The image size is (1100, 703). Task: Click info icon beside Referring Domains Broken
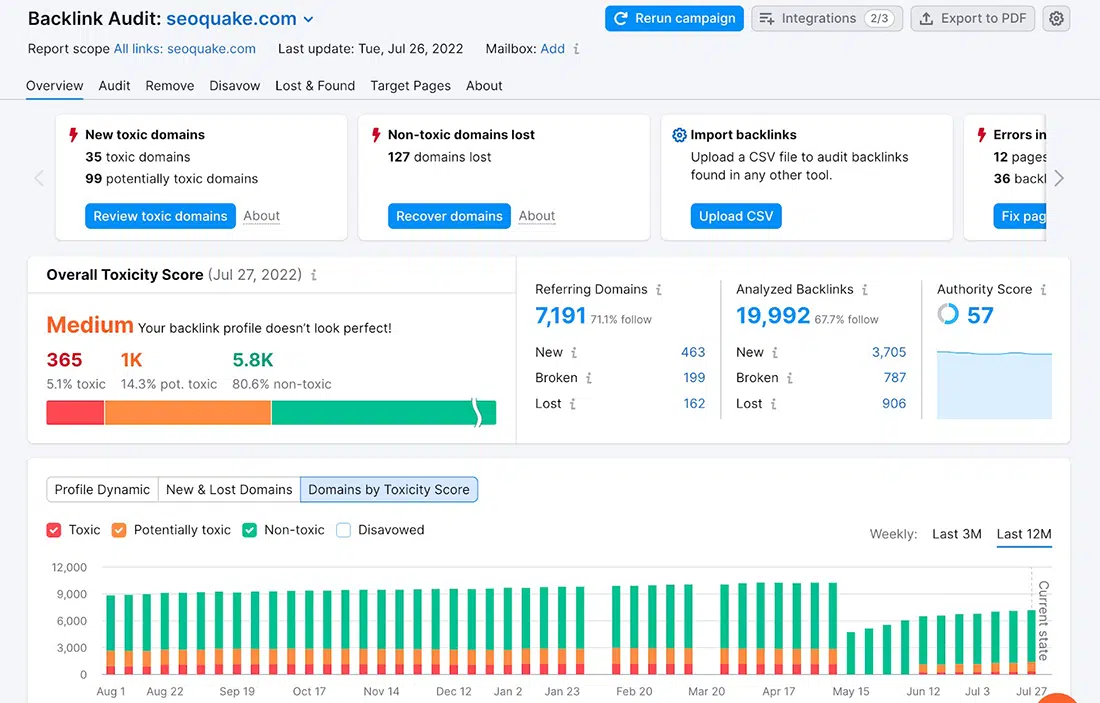pyautogui.click(x=589, y=378)
